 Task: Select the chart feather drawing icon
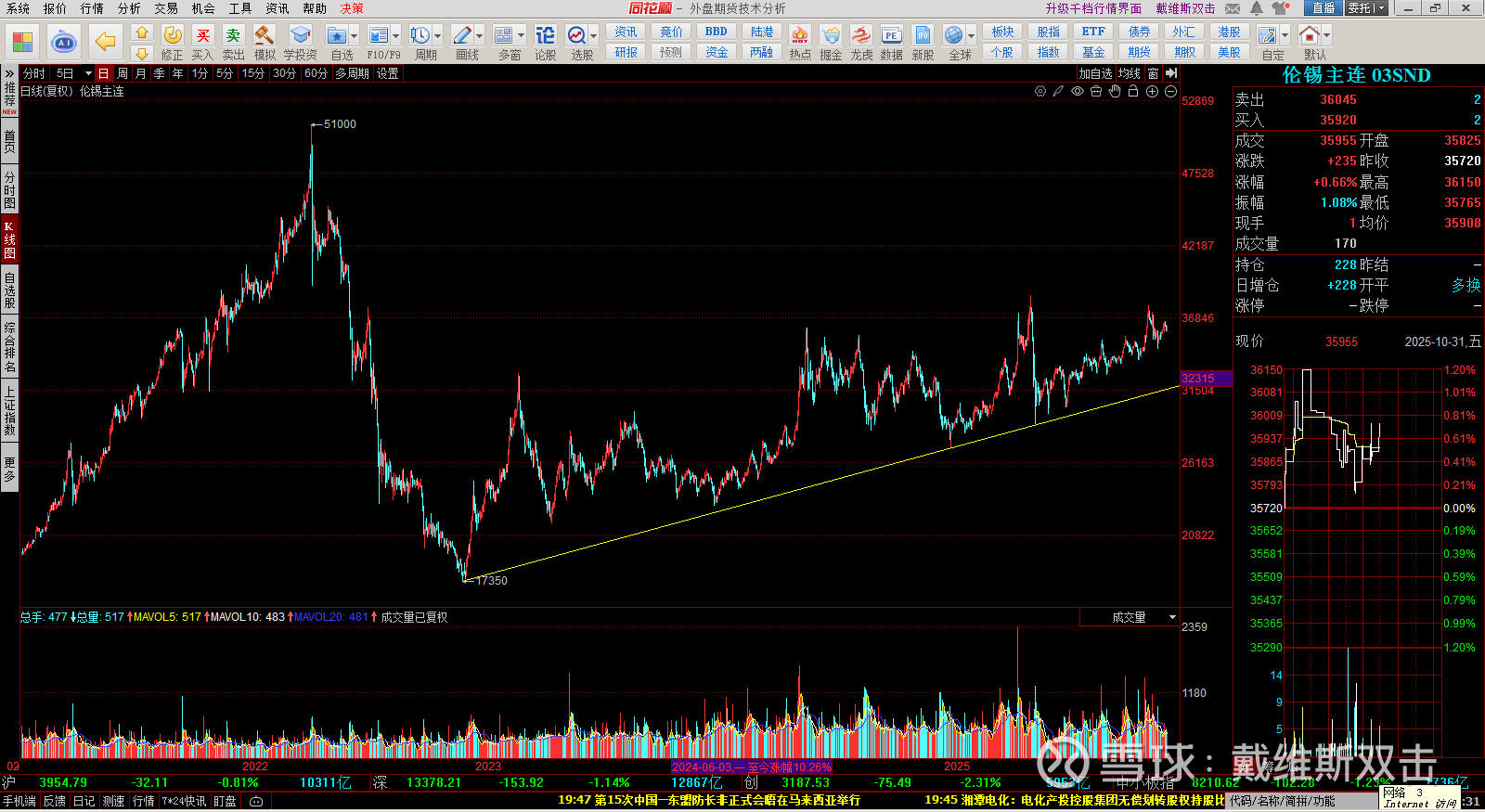click(1059, 91)
